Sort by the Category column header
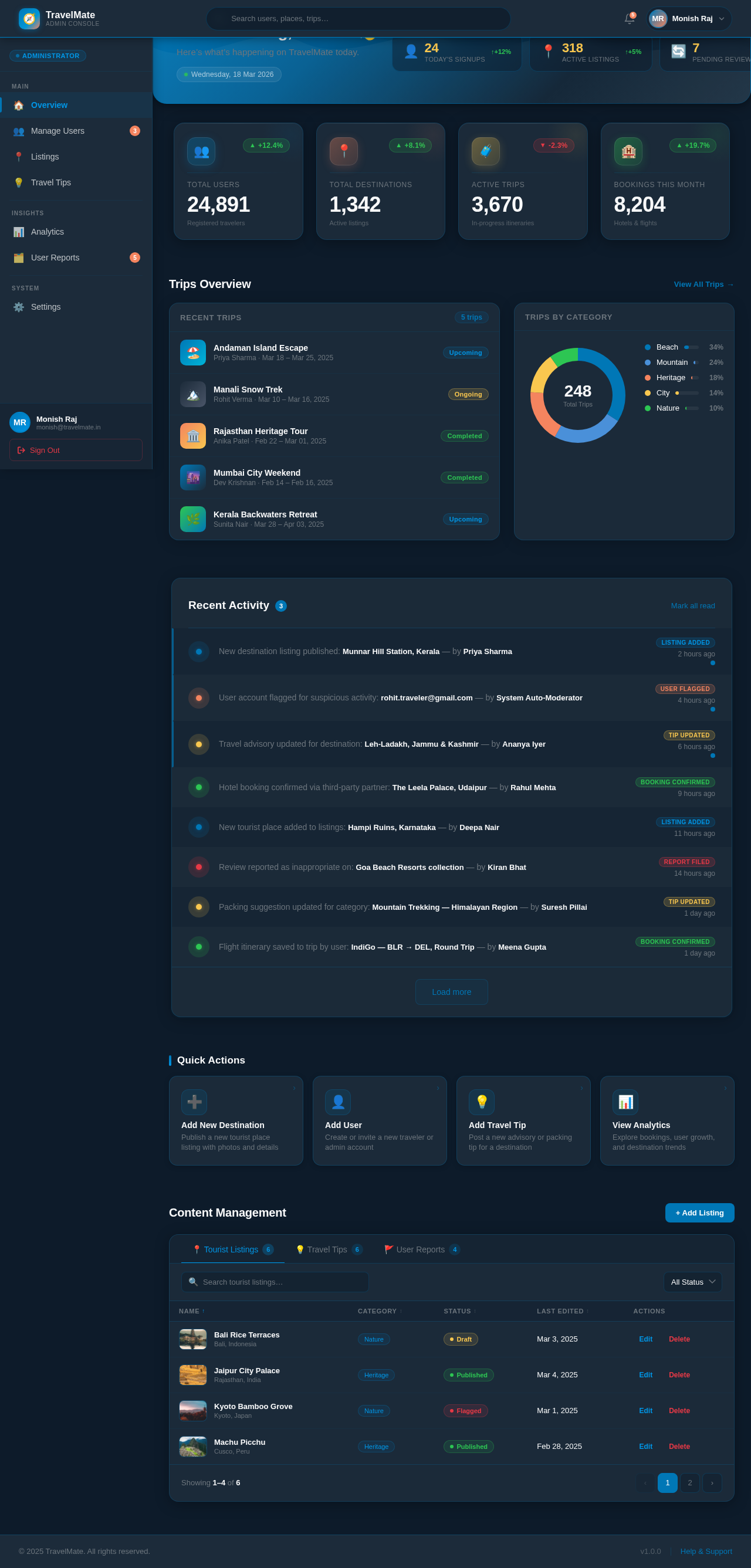 coord(380,1311)
